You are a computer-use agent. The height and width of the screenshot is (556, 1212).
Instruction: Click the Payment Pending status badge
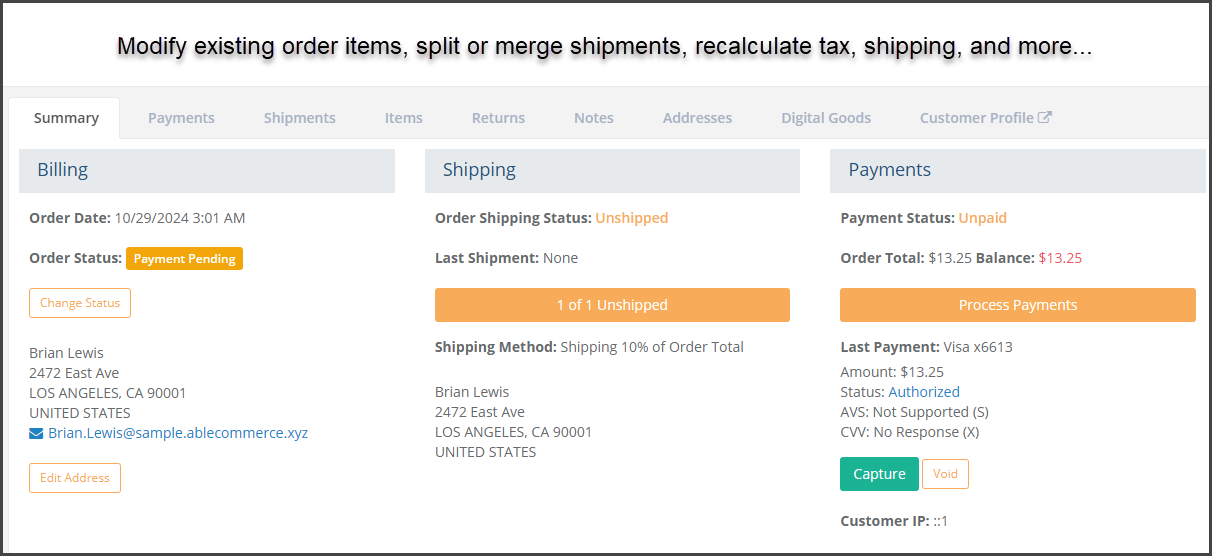point(184,259)
